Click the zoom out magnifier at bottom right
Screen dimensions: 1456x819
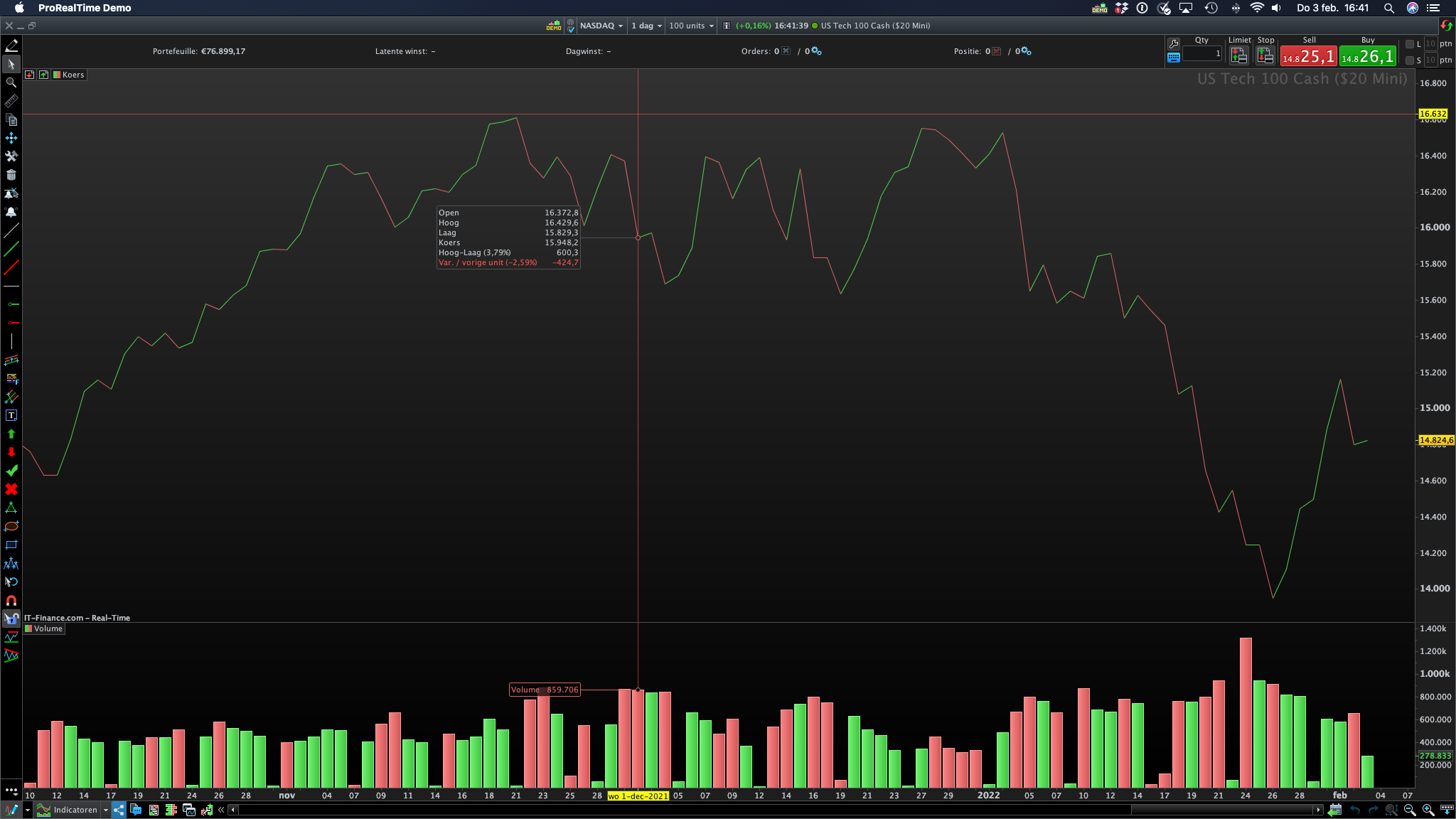[1410, 810]
